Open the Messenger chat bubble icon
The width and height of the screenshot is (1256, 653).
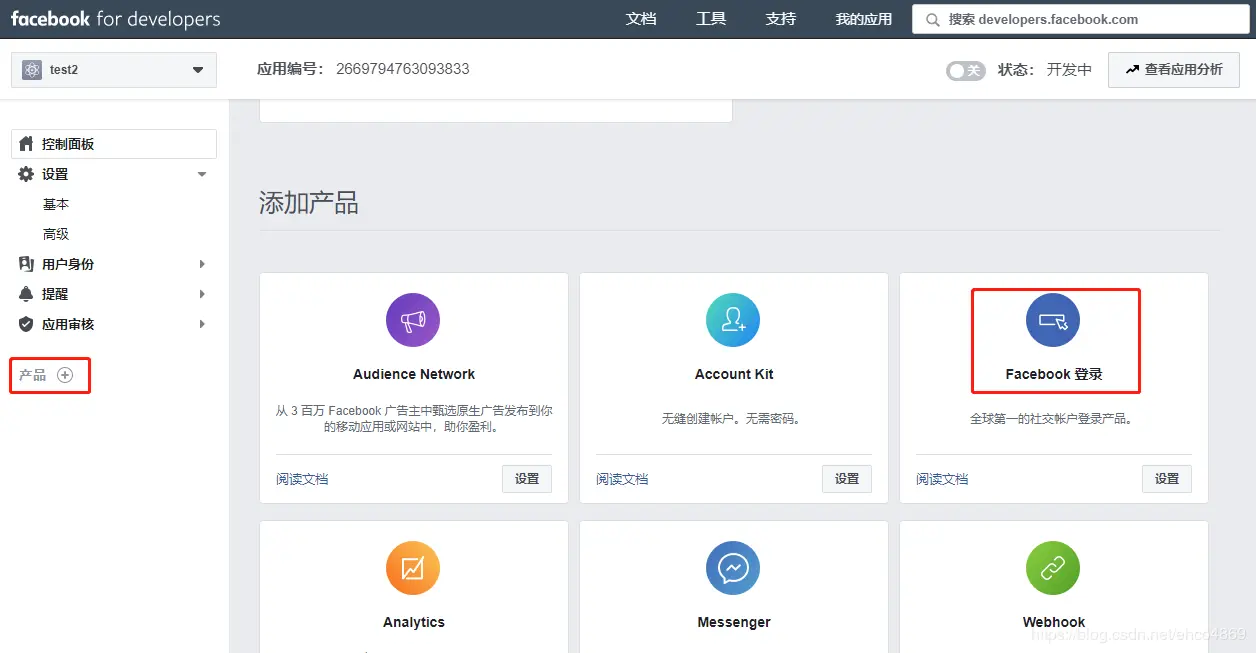coord(733,567)
